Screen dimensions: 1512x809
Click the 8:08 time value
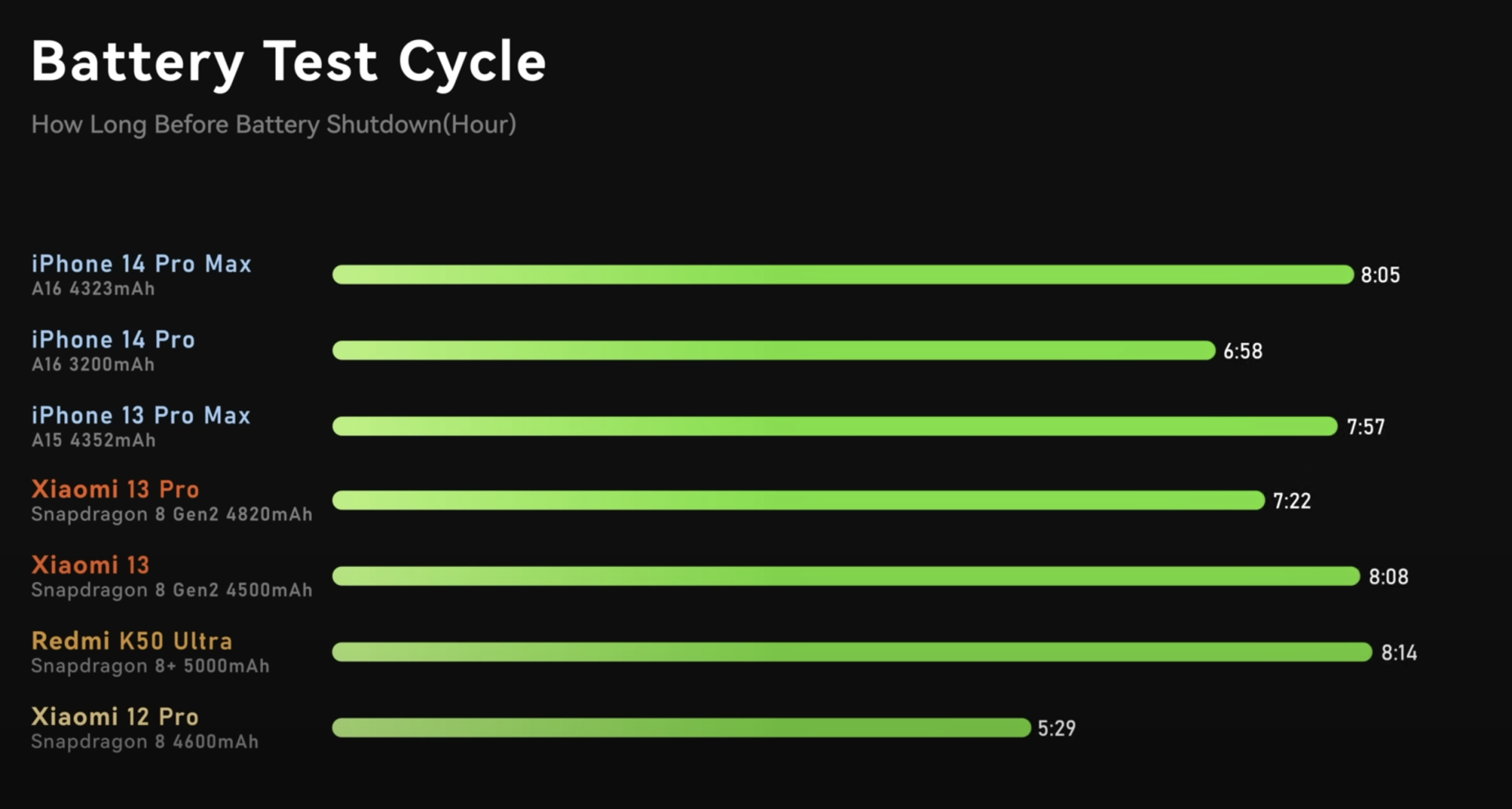[1389, 577]
